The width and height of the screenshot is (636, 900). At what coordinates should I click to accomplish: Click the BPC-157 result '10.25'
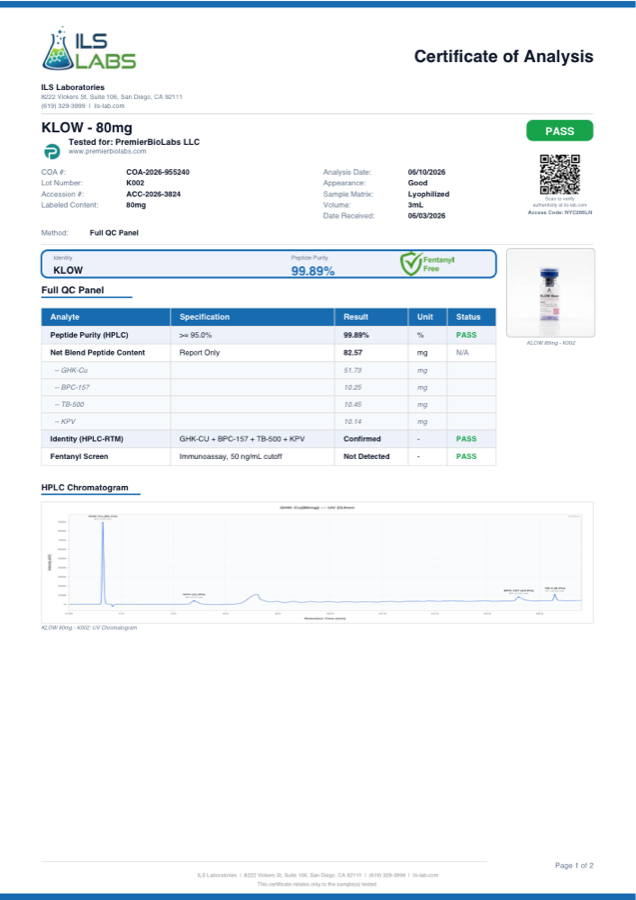352,387
